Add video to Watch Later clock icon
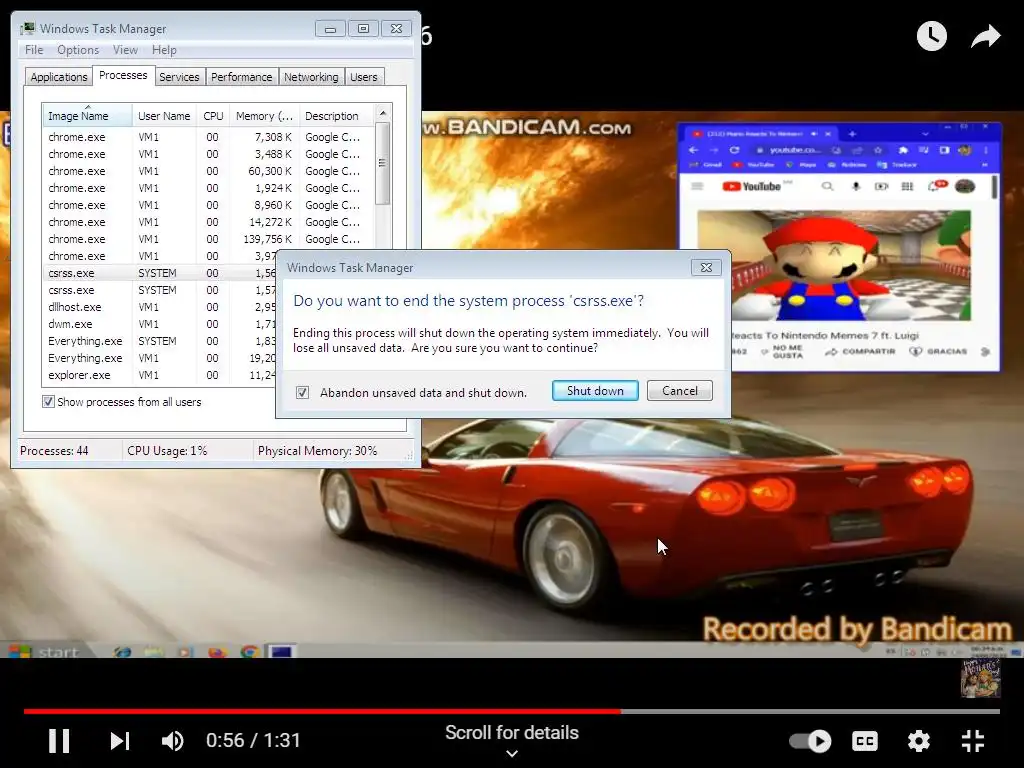 931,36
